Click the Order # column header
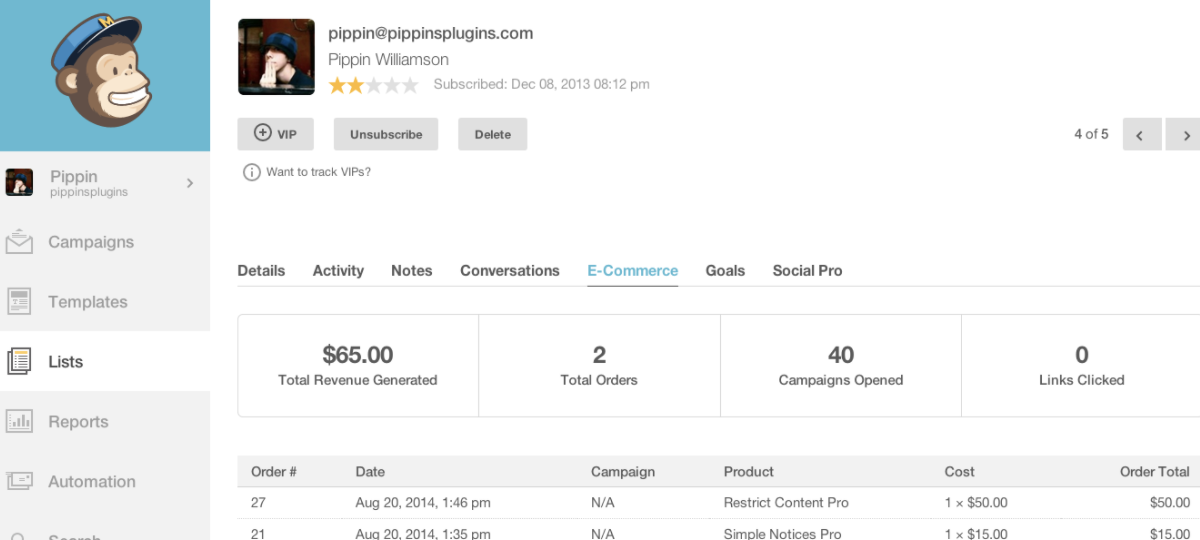This screenshot has width=1200, height=540. click(273, 472)
